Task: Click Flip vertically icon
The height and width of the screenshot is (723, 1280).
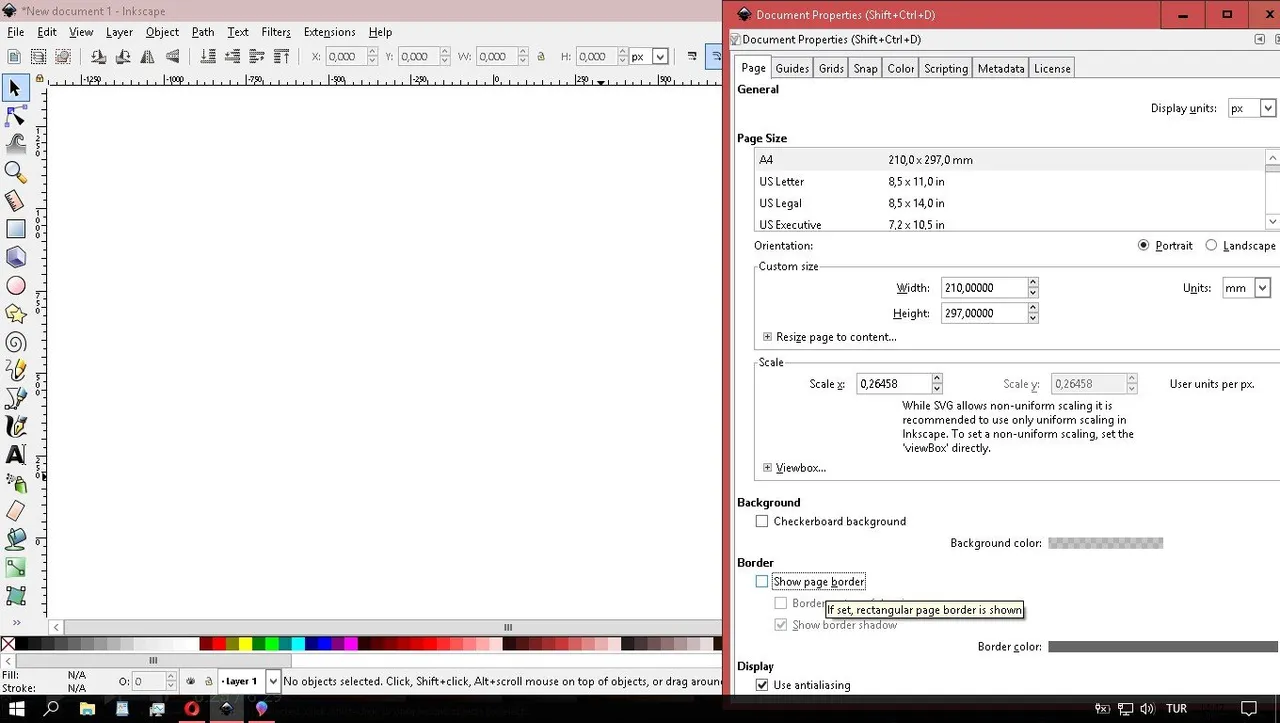Action: (172, 57)
